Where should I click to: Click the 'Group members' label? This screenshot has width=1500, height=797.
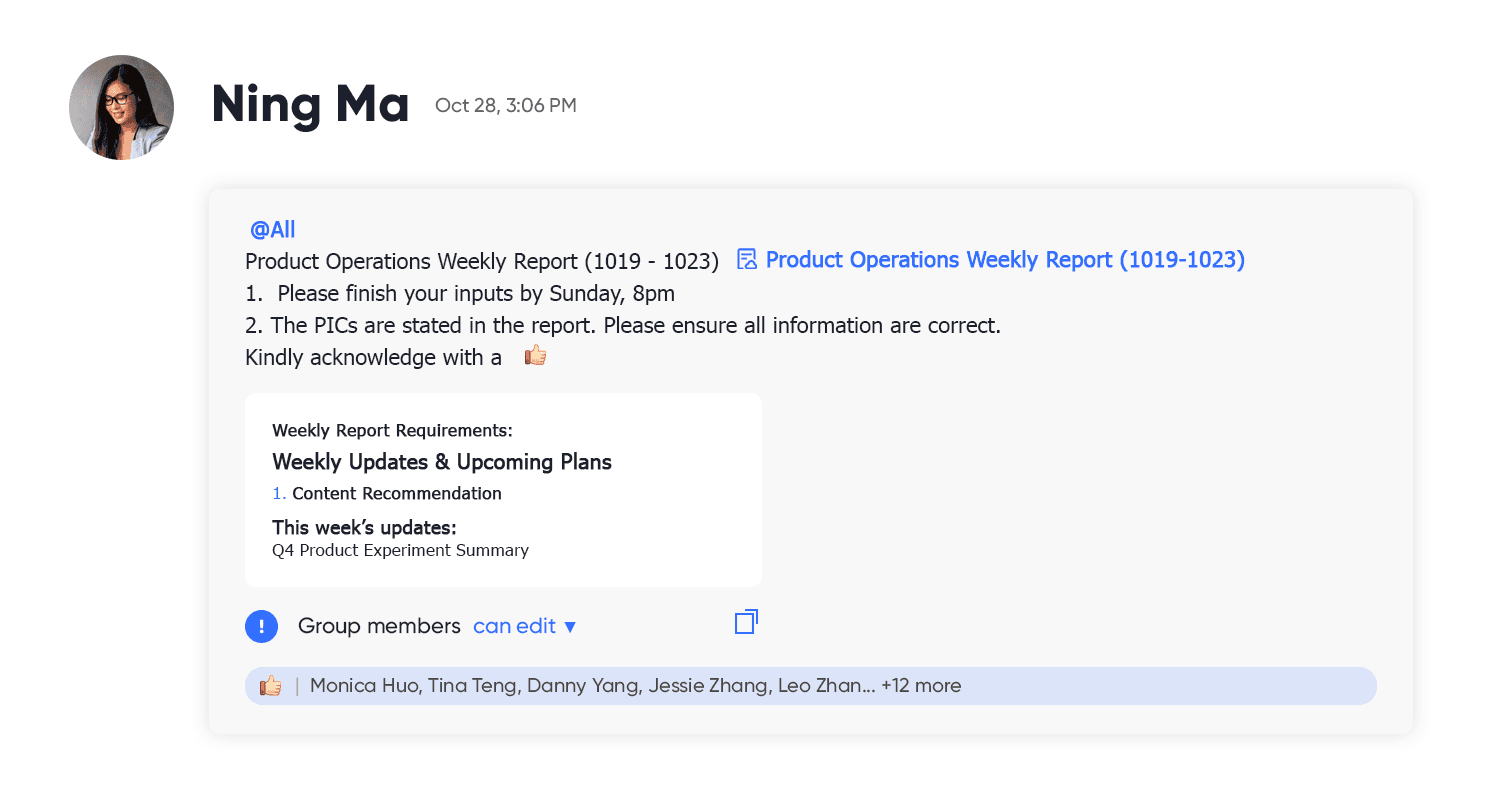(x=379, y=627)
